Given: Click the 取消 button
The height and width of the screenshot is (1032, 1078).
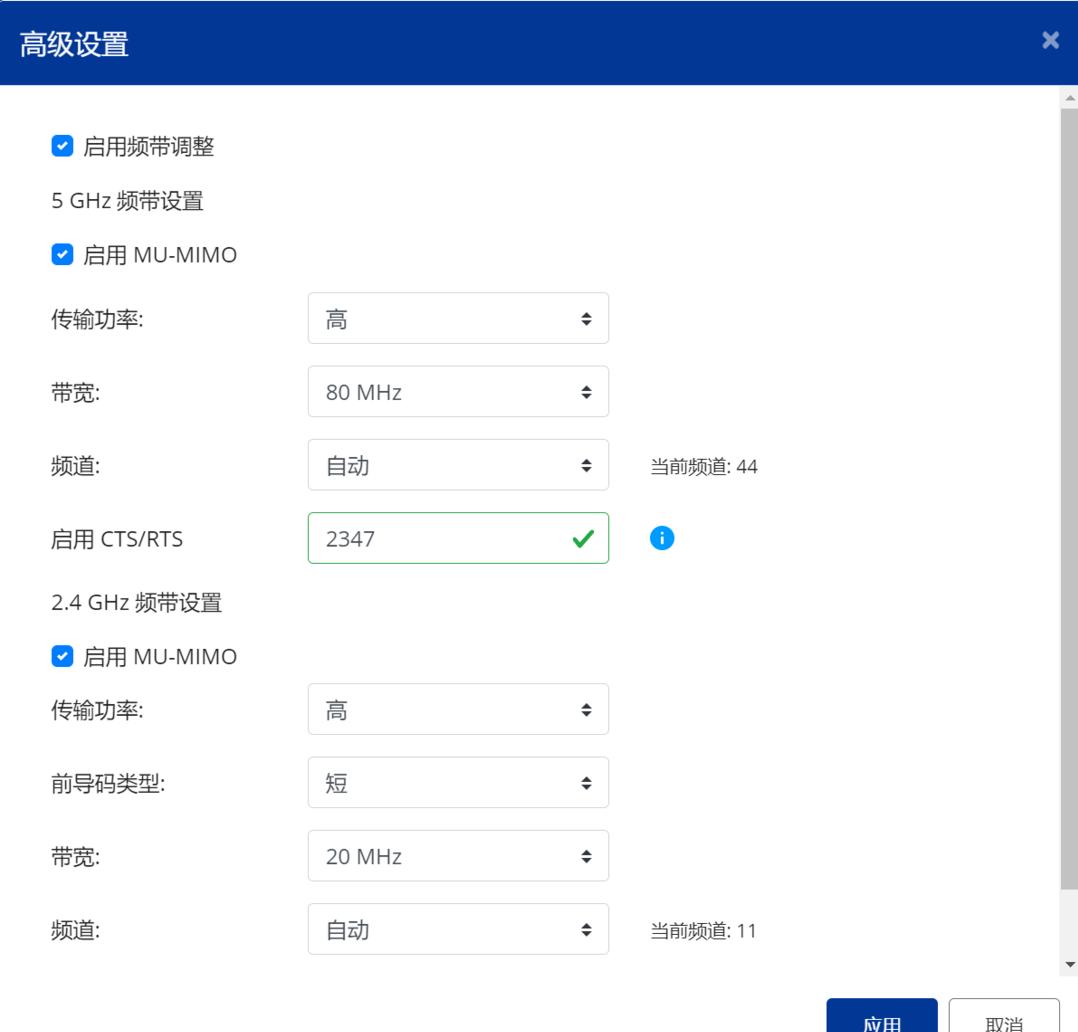Looking at the screenshot, I should pyautogui.click(x=1004, y=1022).
